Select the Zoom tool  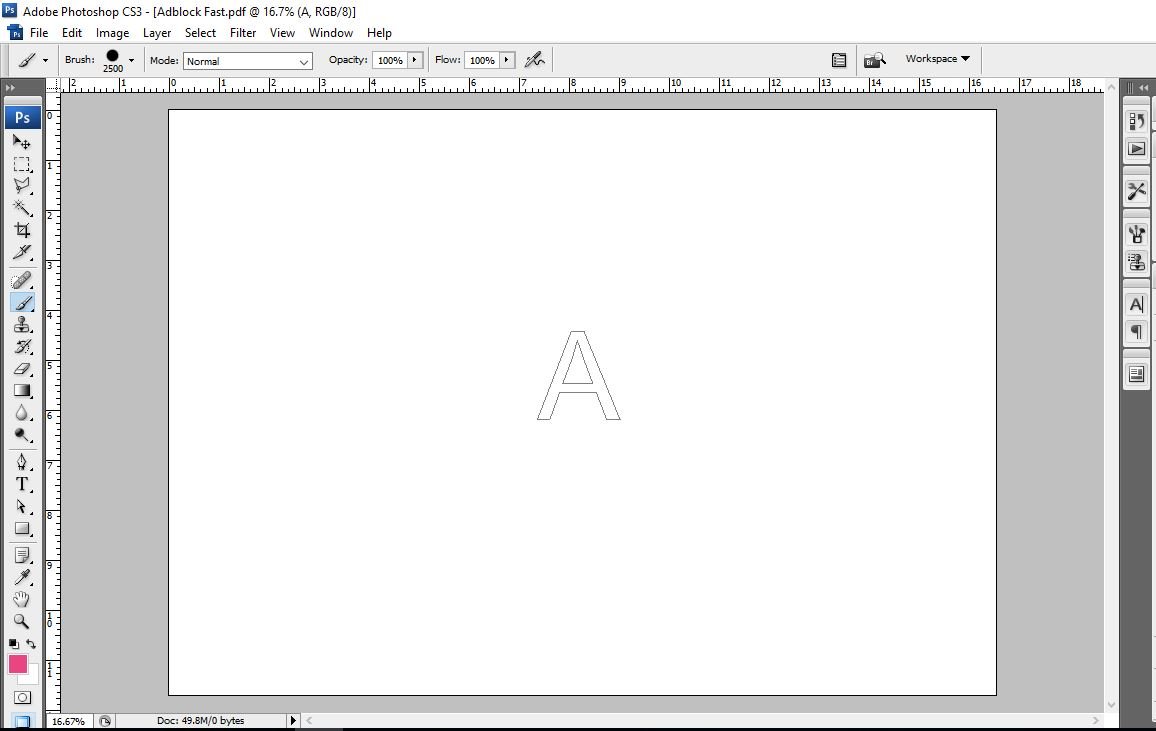tap(22, 621)
